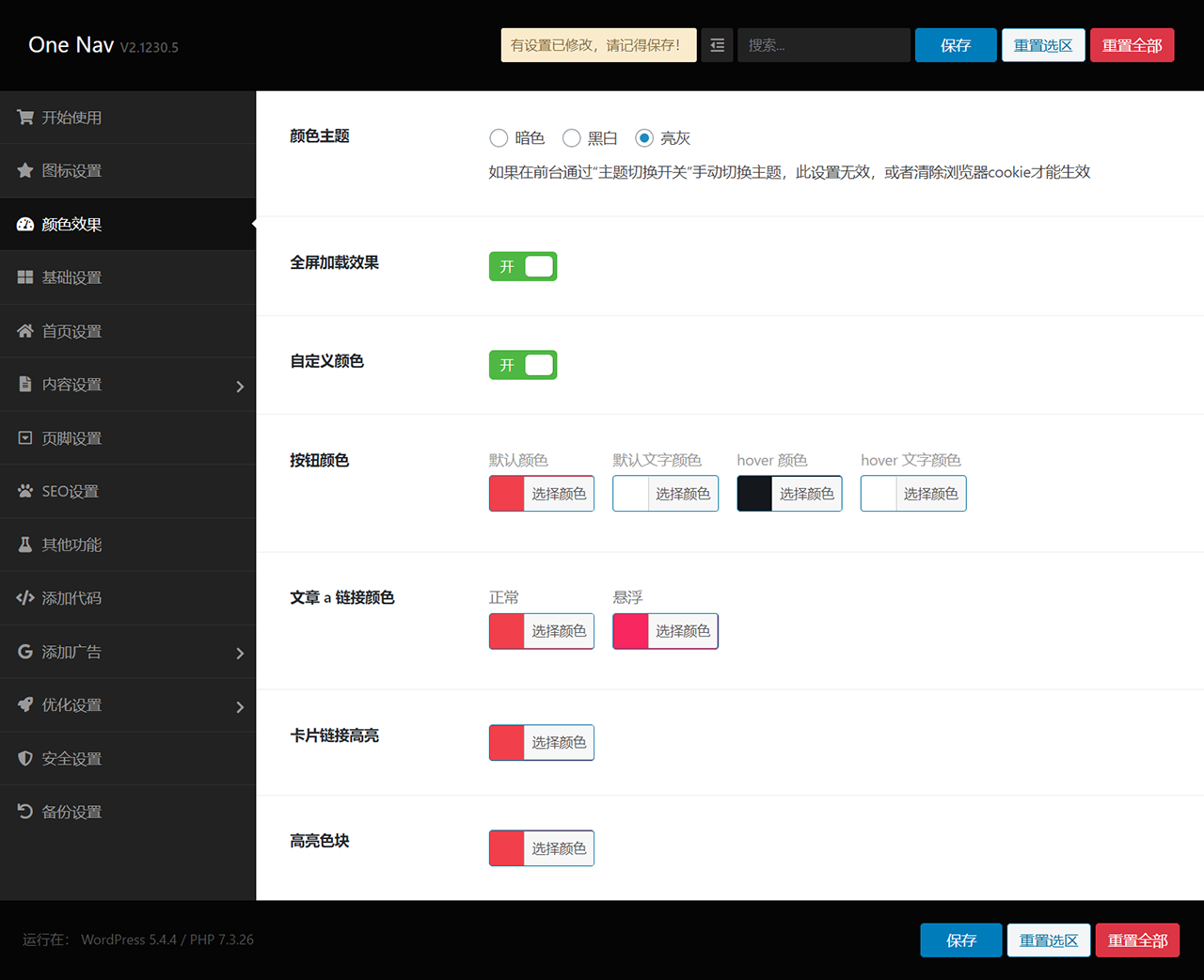The image size is (1204, 980).
Task: Click the 保存 button in the header
Action: [x=956, y=44]
